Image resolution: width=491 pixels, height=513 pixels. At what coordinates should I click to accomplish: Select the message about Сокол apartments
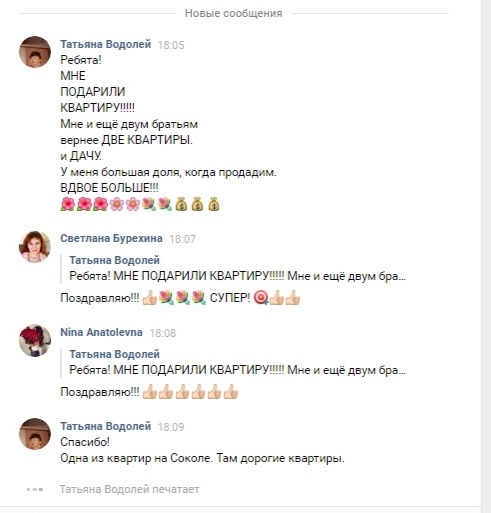click(x=202, y=458)
